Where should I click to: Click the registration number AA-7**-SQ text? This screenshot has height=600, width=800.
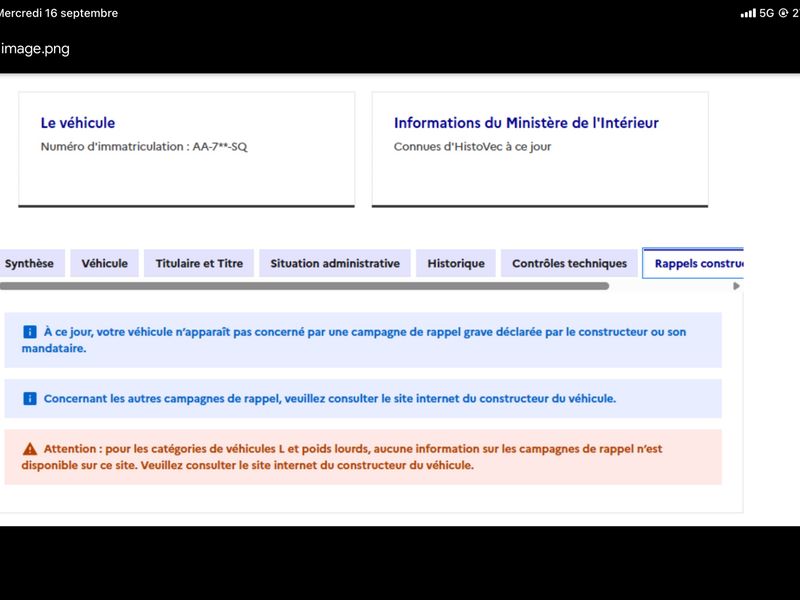(219, 147)
